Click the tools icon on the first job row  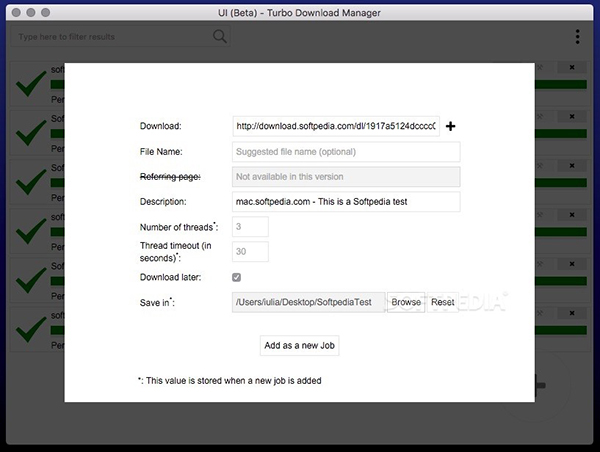(540, 67)
